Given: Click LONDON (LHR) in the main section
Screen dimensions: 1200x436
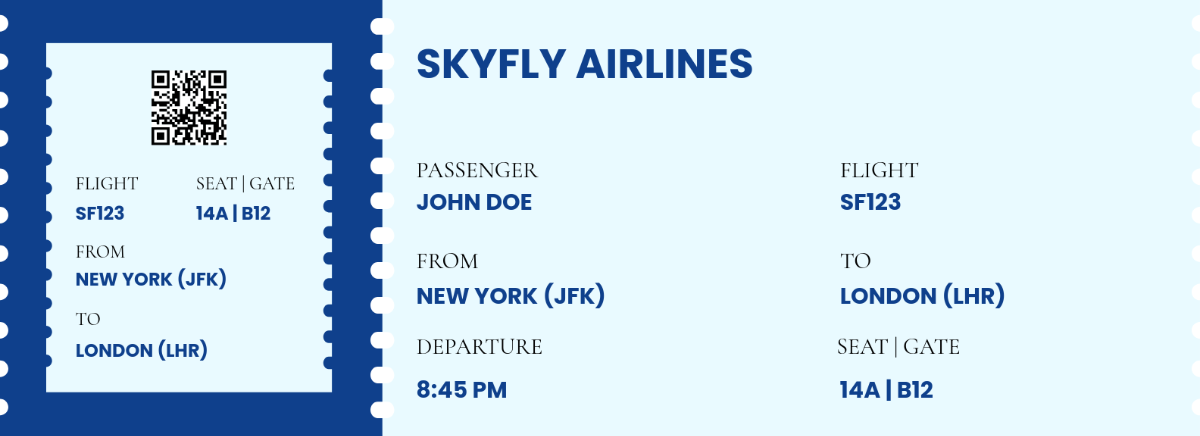Looking at the screenshot, I should pos(922,296).
